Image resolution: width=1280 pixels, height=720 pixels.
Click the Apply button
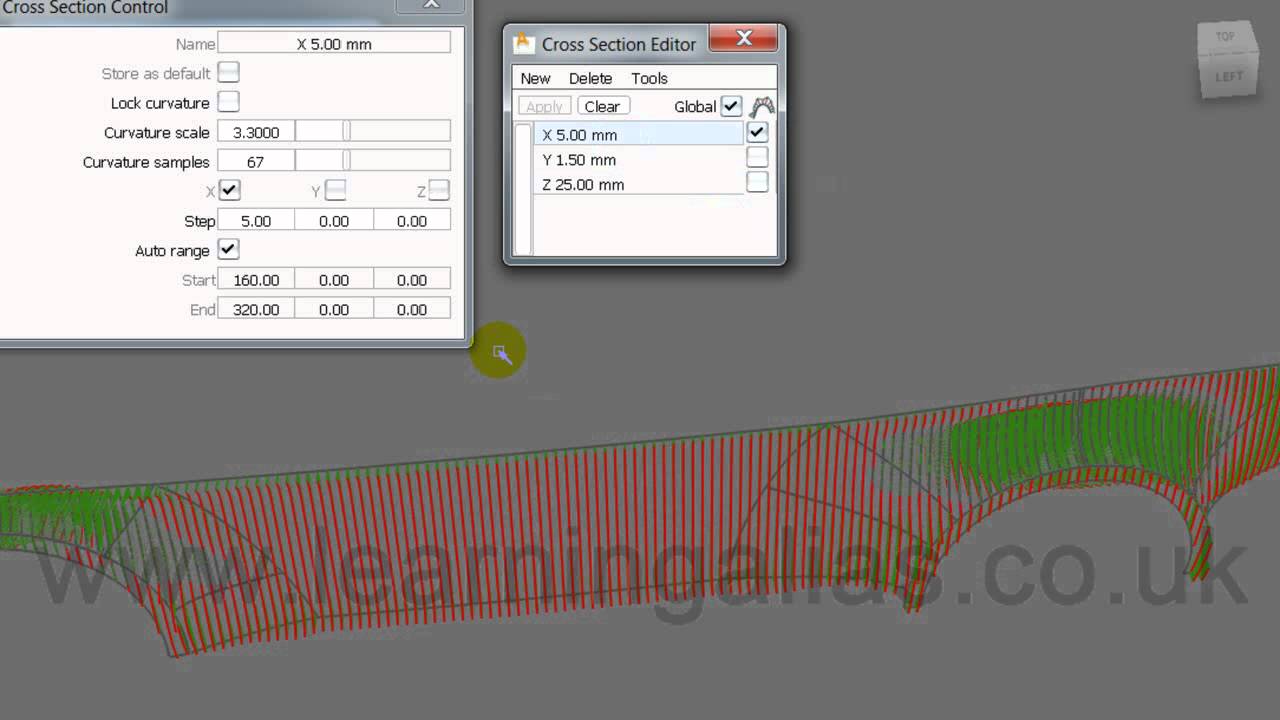[544, 106]
